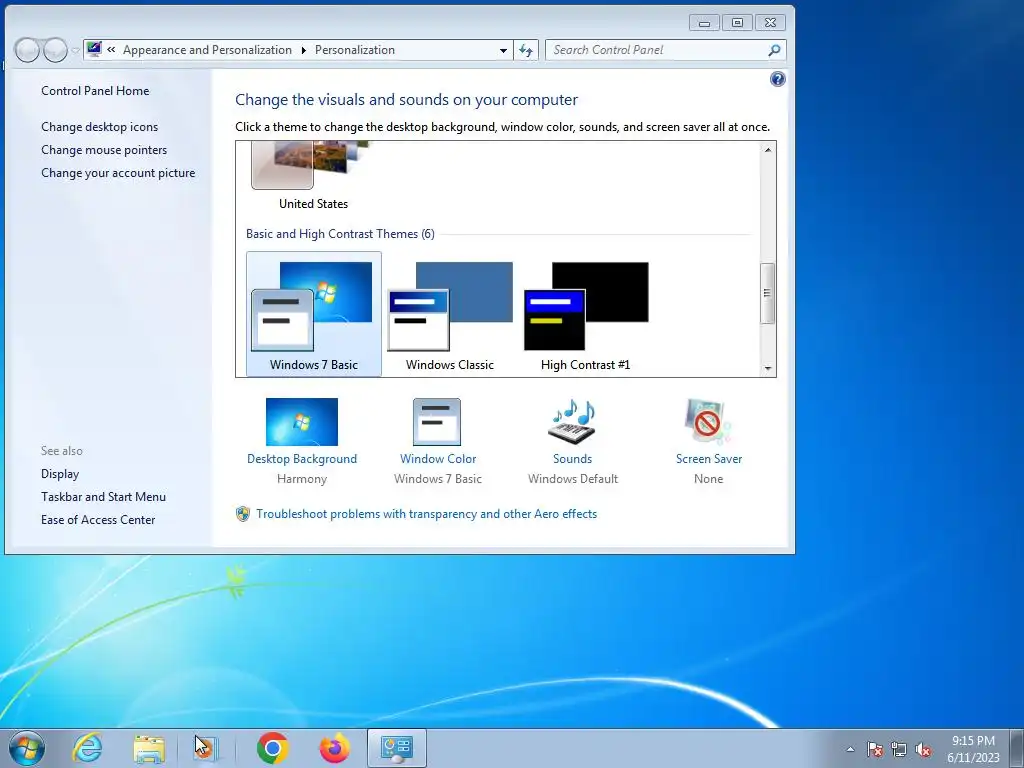Click the Control Panel taskbar button
The height and width of the screenshot is (768, 1024).
[x=396, y=748]
